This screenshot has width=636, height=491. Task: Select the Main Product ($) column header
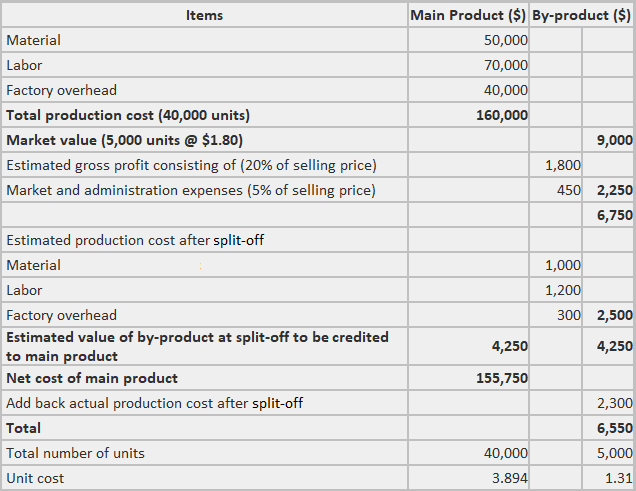[x=468, y=15]
